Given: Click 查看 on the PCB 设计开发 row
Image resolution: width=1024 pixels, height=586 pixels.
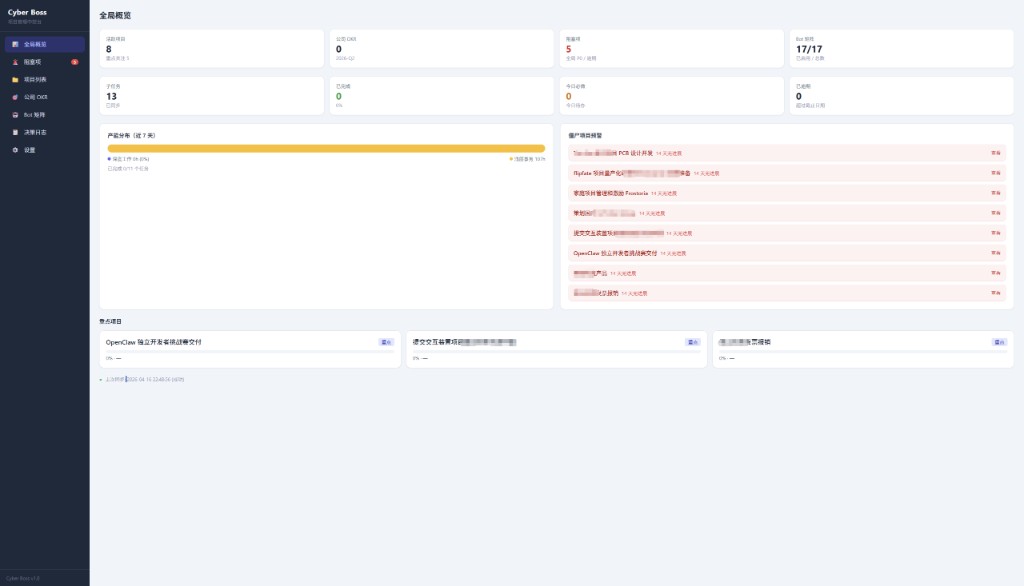Looking at the screenshot, I should [x=995, y=154].
